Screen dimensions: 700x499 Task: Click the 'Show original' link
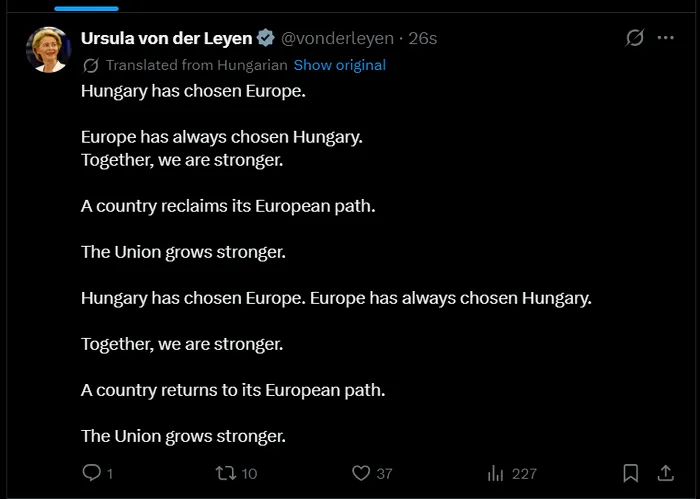tap(339, 65)
